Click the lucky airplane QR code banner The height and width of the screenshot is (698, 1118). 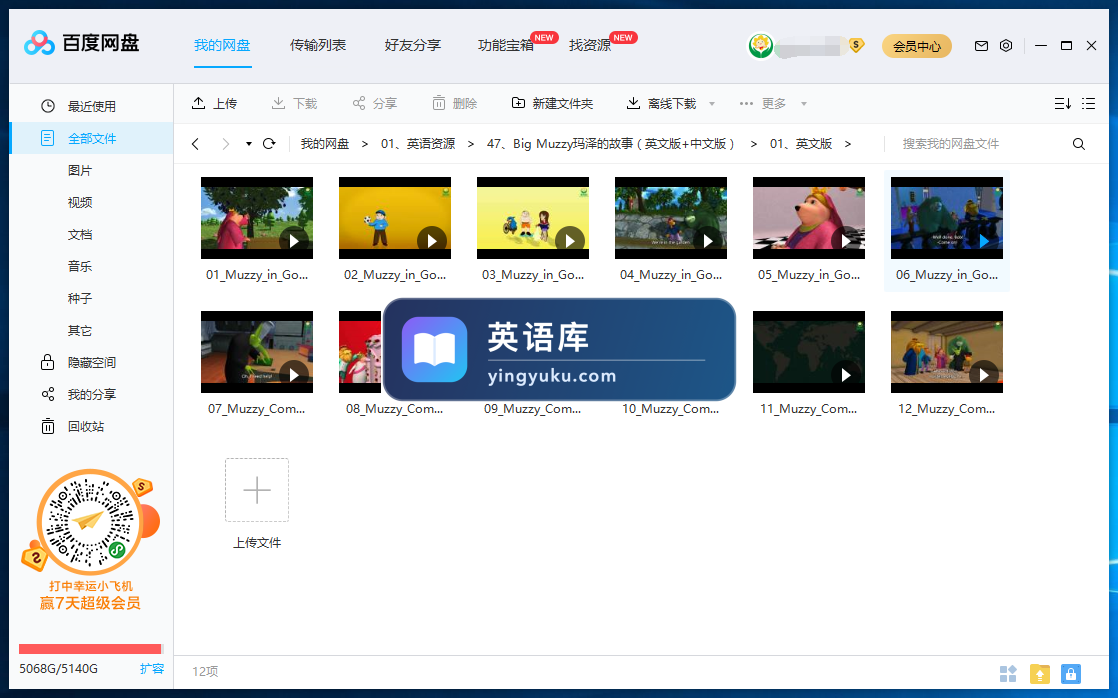91,541
